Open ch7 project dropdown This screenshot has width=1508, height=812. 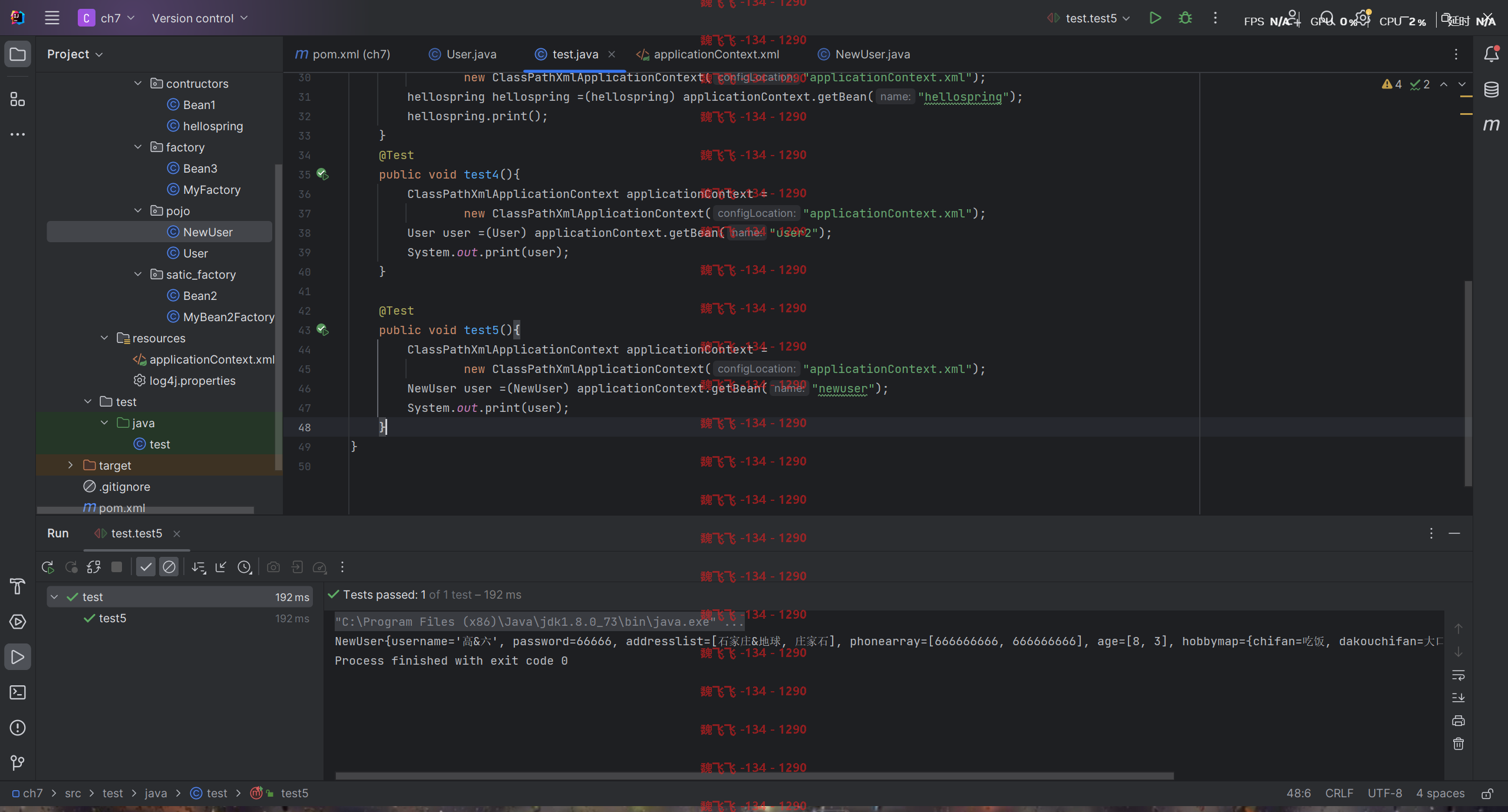tap(107, 18)
